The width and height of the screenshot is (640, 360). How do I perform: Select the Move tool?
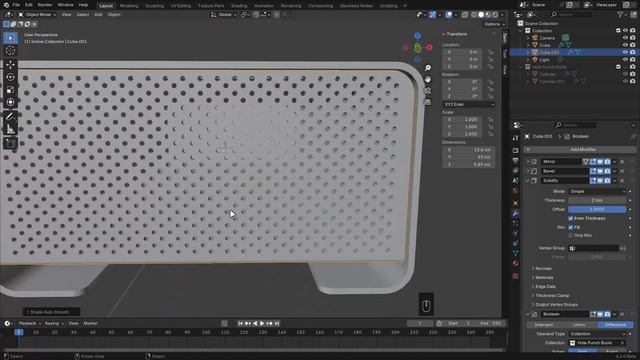tap(11, 64)
